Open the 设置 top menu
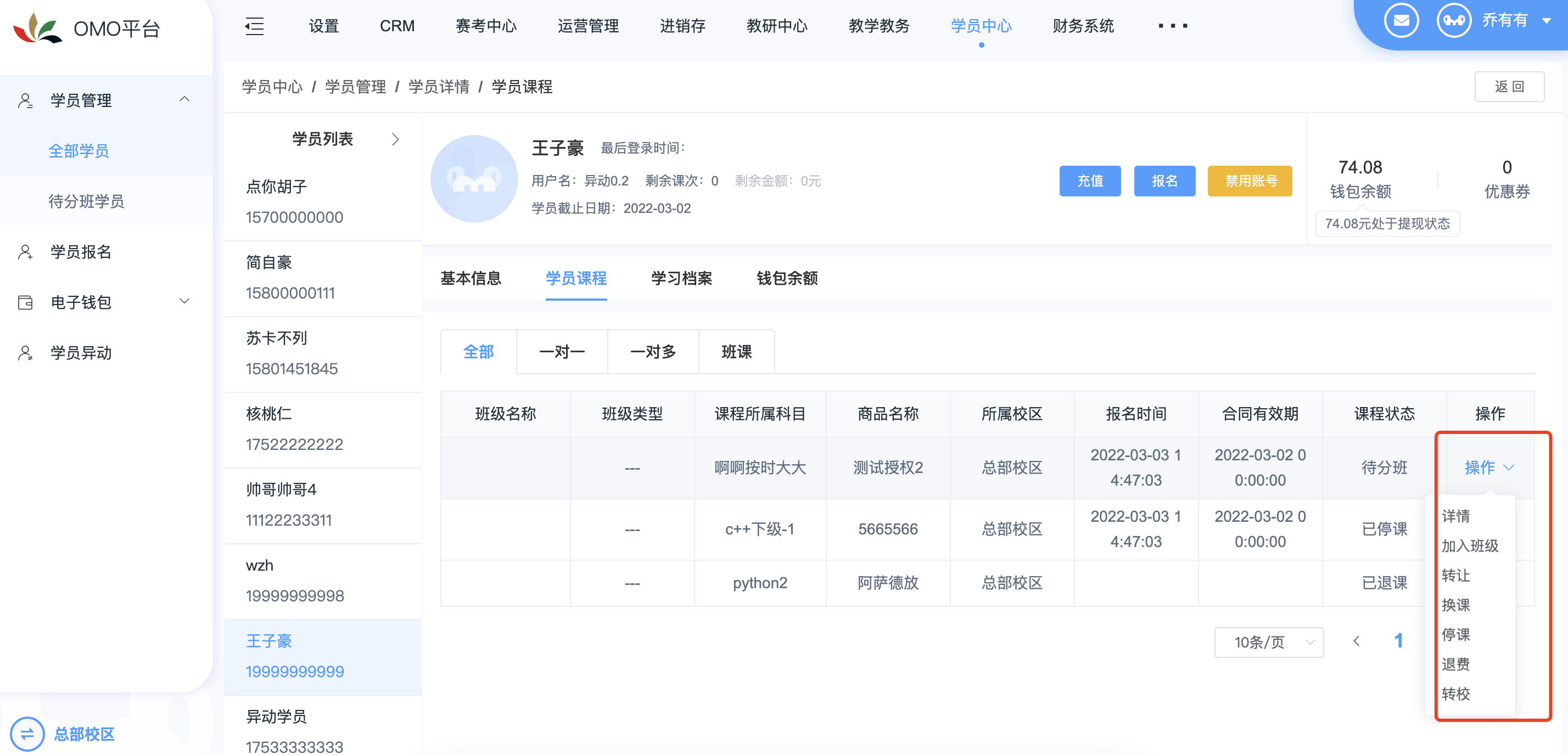 (x=323, y=26)
